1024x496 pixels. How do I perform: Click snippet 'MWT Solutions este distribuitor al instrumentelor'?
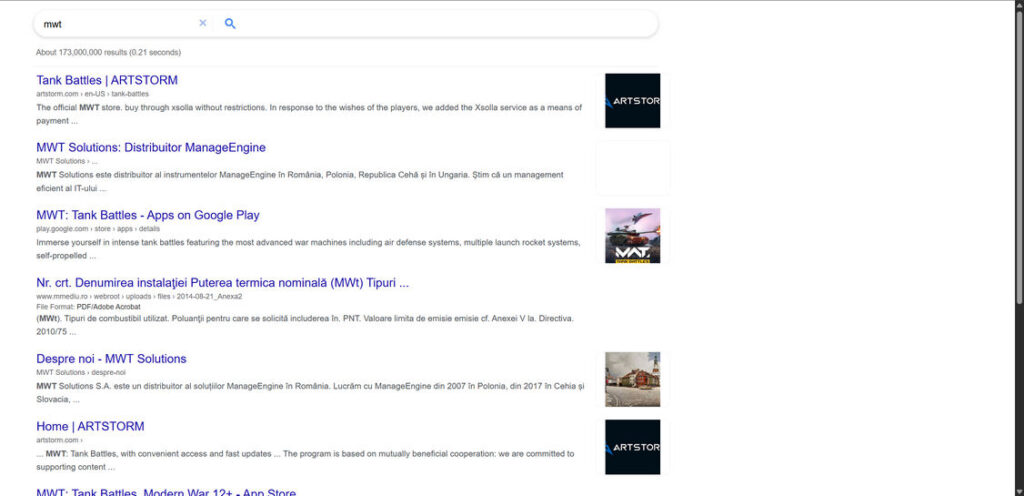click(300, 181)
